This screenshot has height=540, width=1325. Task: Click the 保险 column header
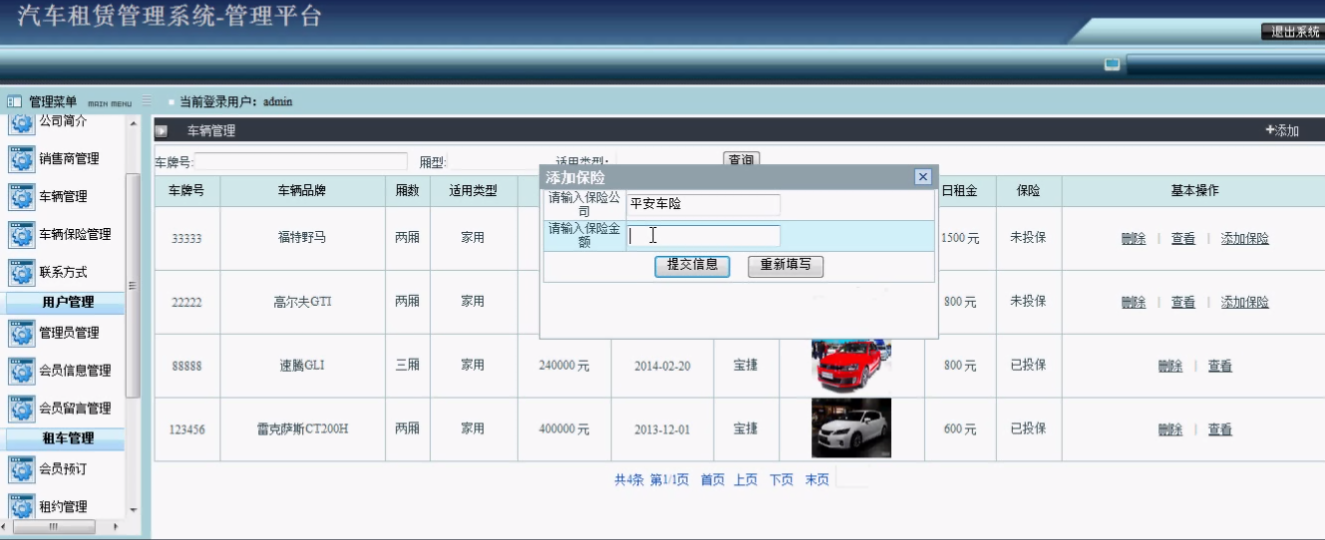pos(1028,190)
